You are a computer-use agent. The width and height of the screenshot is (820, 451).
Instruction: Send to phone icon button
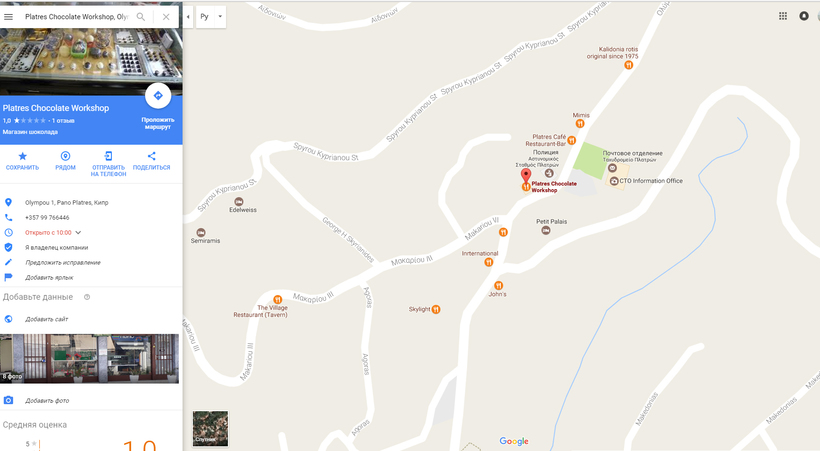coord(108,156)
